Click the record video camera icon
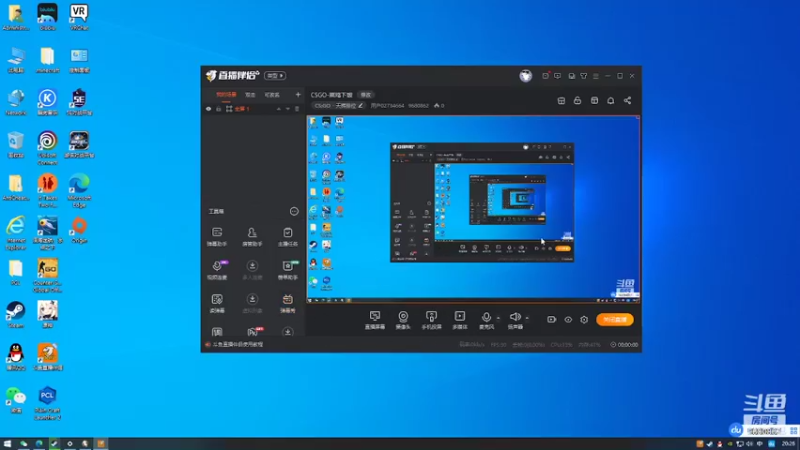This screenshot has width=800, height=450. (x=552, y=319)
